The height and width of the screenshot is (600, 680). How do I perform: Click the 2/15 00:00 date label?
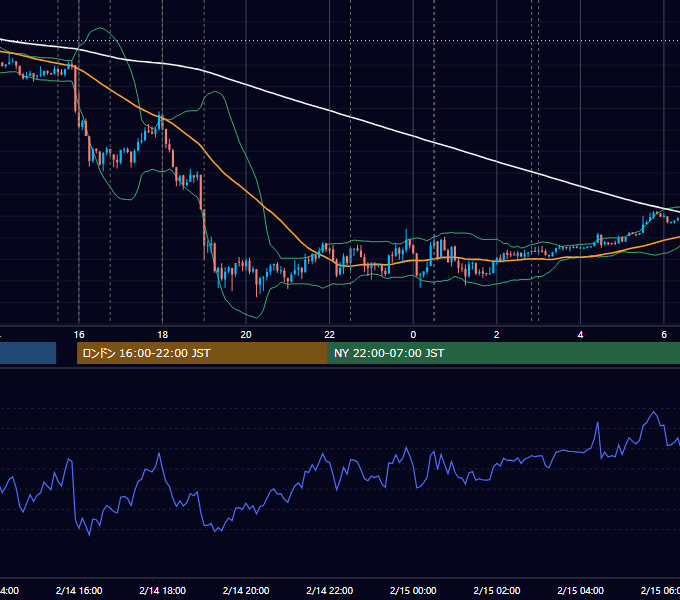tap(413, 590)
